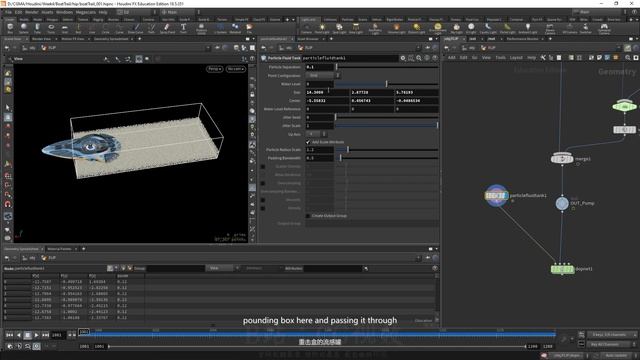640x360 pixels.
Task: Select the Box shelf tool
Action: pos(10,28)
